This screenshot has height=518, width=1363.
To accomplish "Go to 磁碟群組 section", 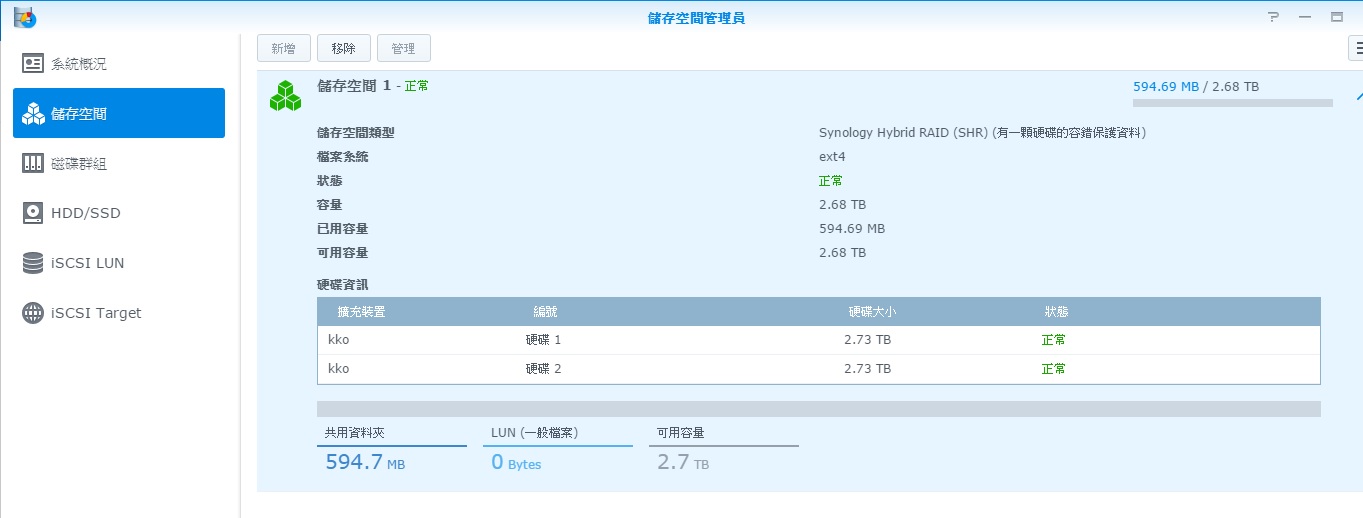I will 119,163.
